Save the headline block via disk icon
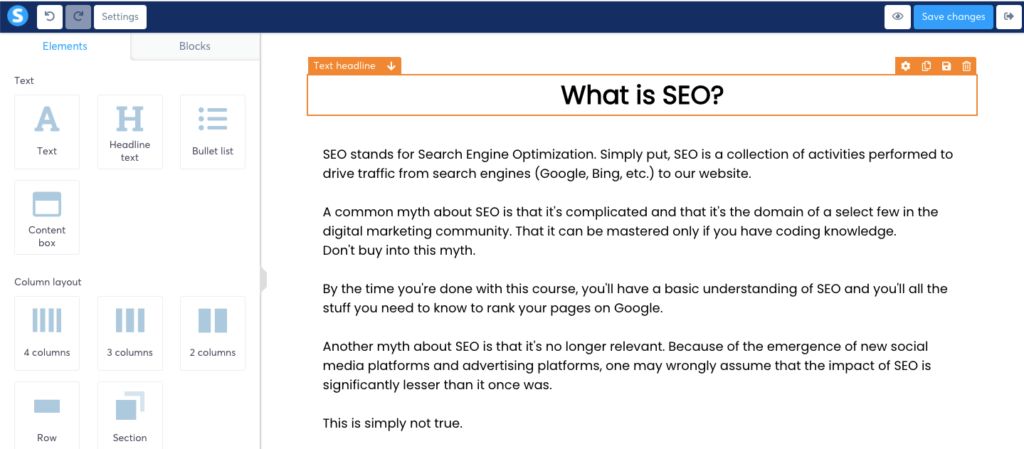This screenshot has width=1024, height=449. click(946, 66)
